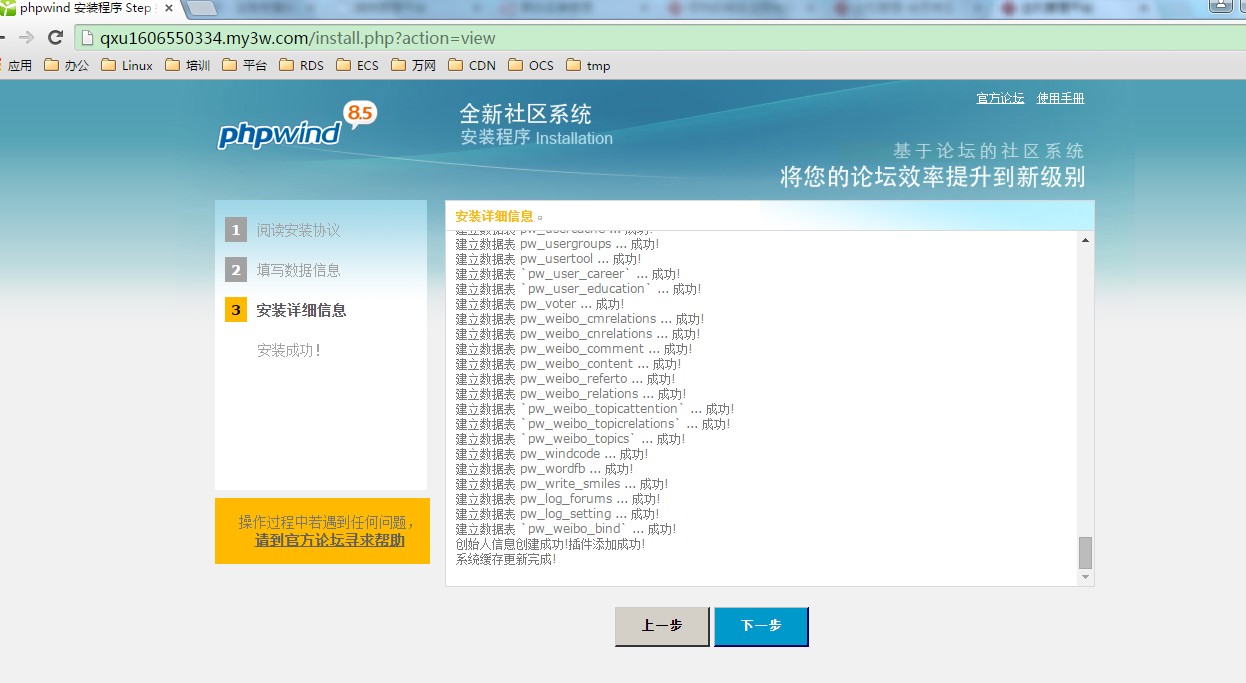Image resolution: width=1246 pixels, height=683 pixels.
Task: Open the 平台 bookmark folder
Action: click(x=245, y=66)
